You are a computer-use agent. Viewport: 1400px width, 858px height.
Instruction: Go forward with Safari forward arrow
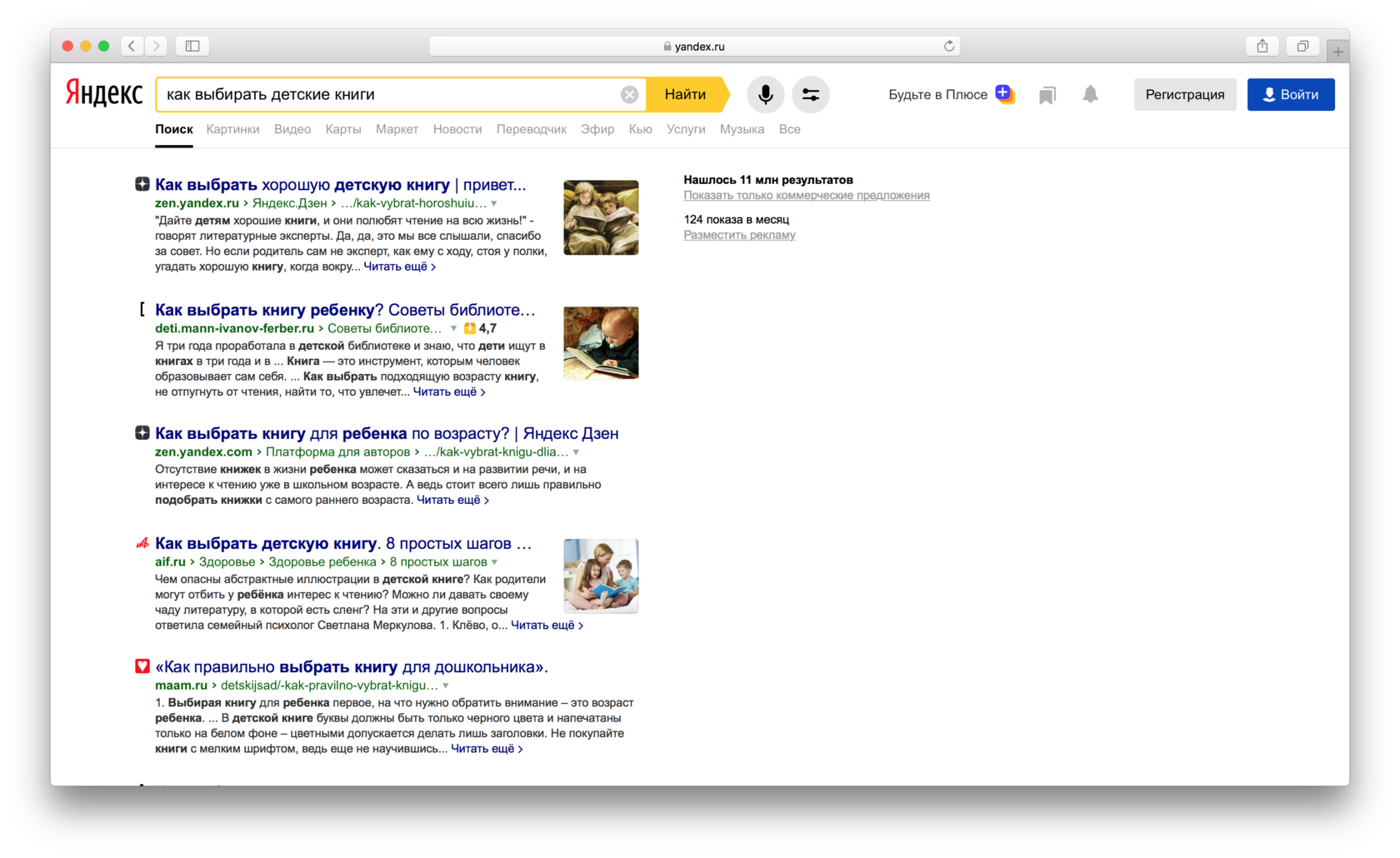[156, 46]
